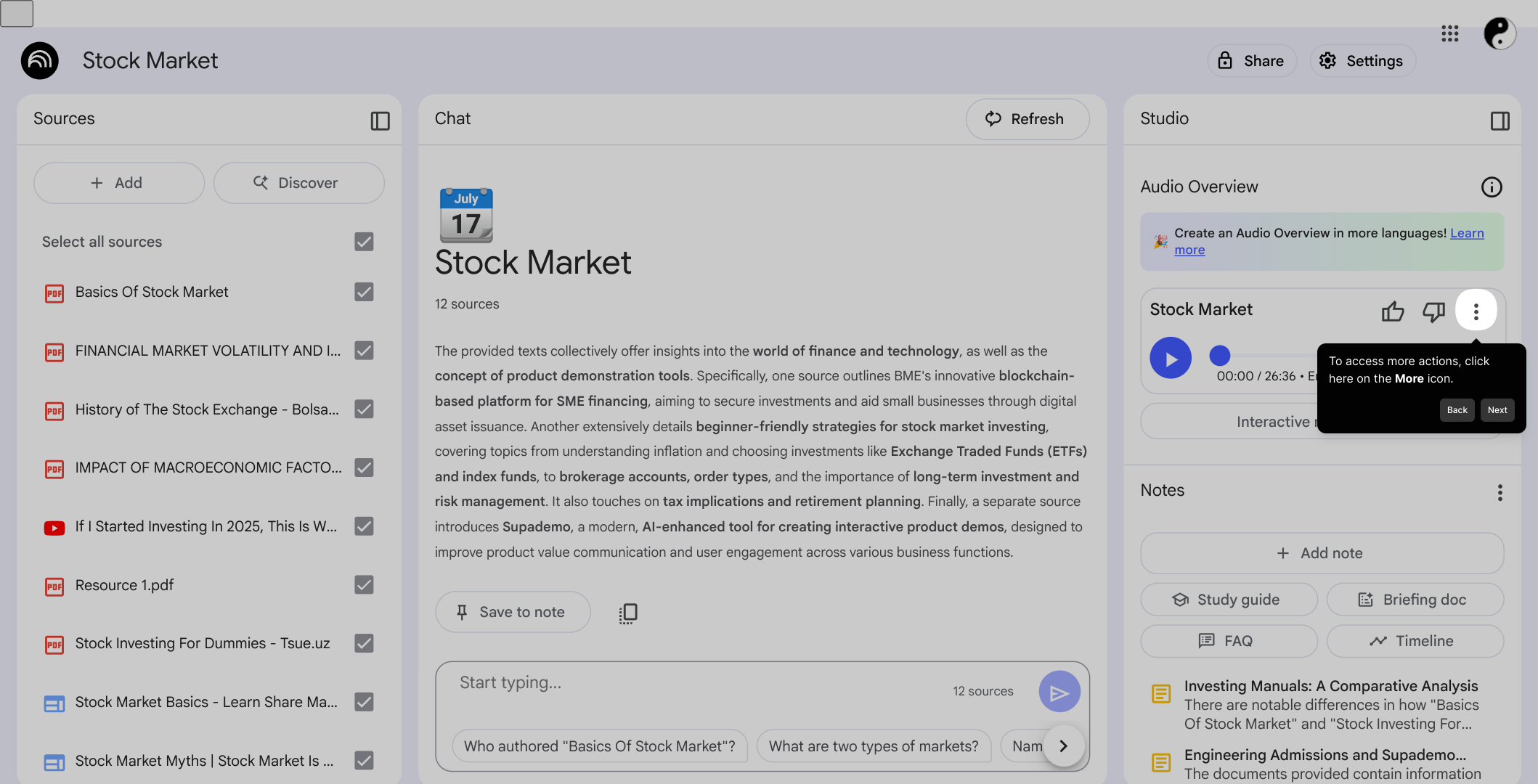The height and width of the screenshot is (784, 1538).
Task: Play the Stock Market audio overview
Action: 1170,358
